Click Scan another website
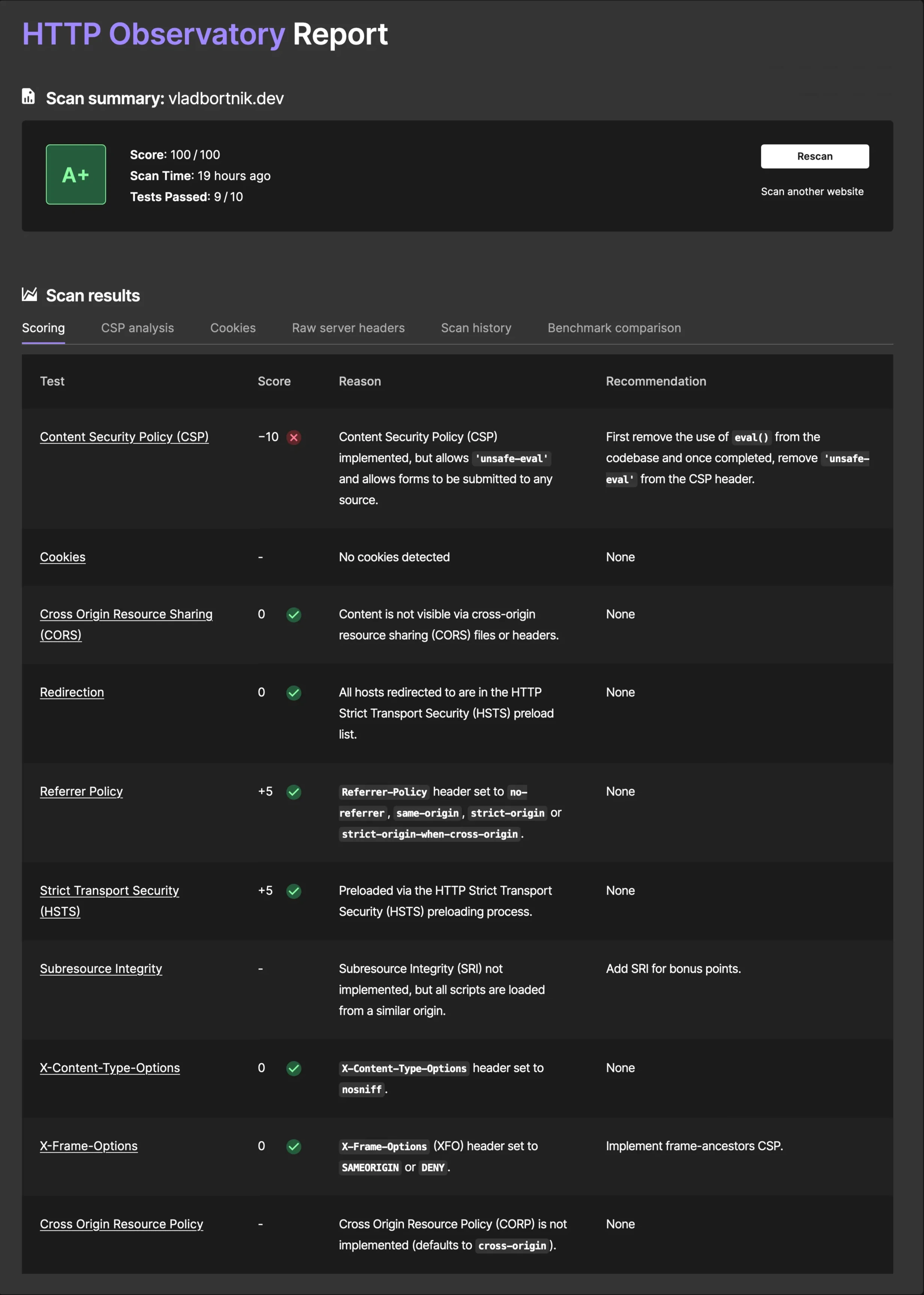The image size is (924, 1295). (812, 191)
